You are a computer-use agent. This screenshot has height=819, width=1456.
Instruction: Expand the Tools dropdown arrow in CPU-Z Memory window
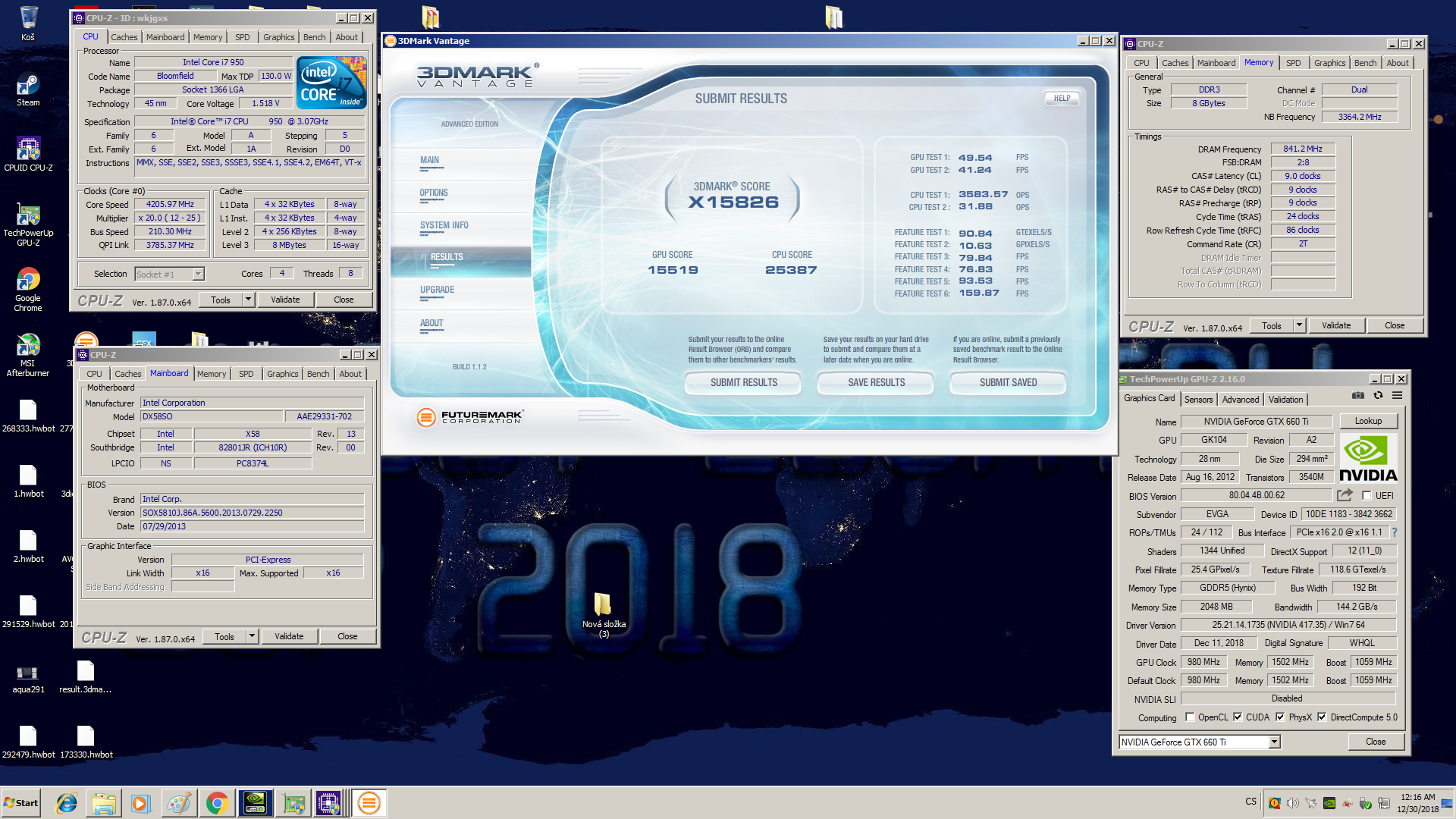pos(1299,325)
